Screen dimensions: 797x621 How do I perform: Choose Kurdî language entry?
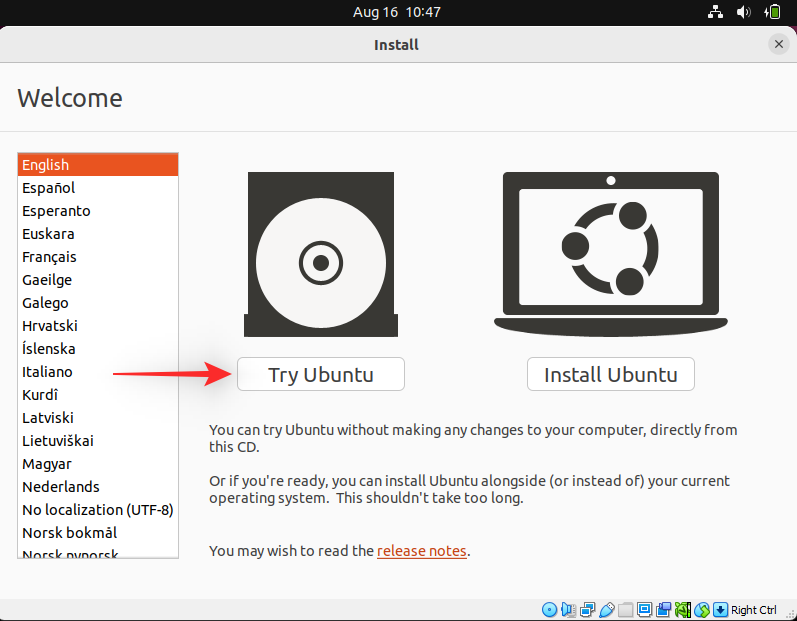[98, 395]
